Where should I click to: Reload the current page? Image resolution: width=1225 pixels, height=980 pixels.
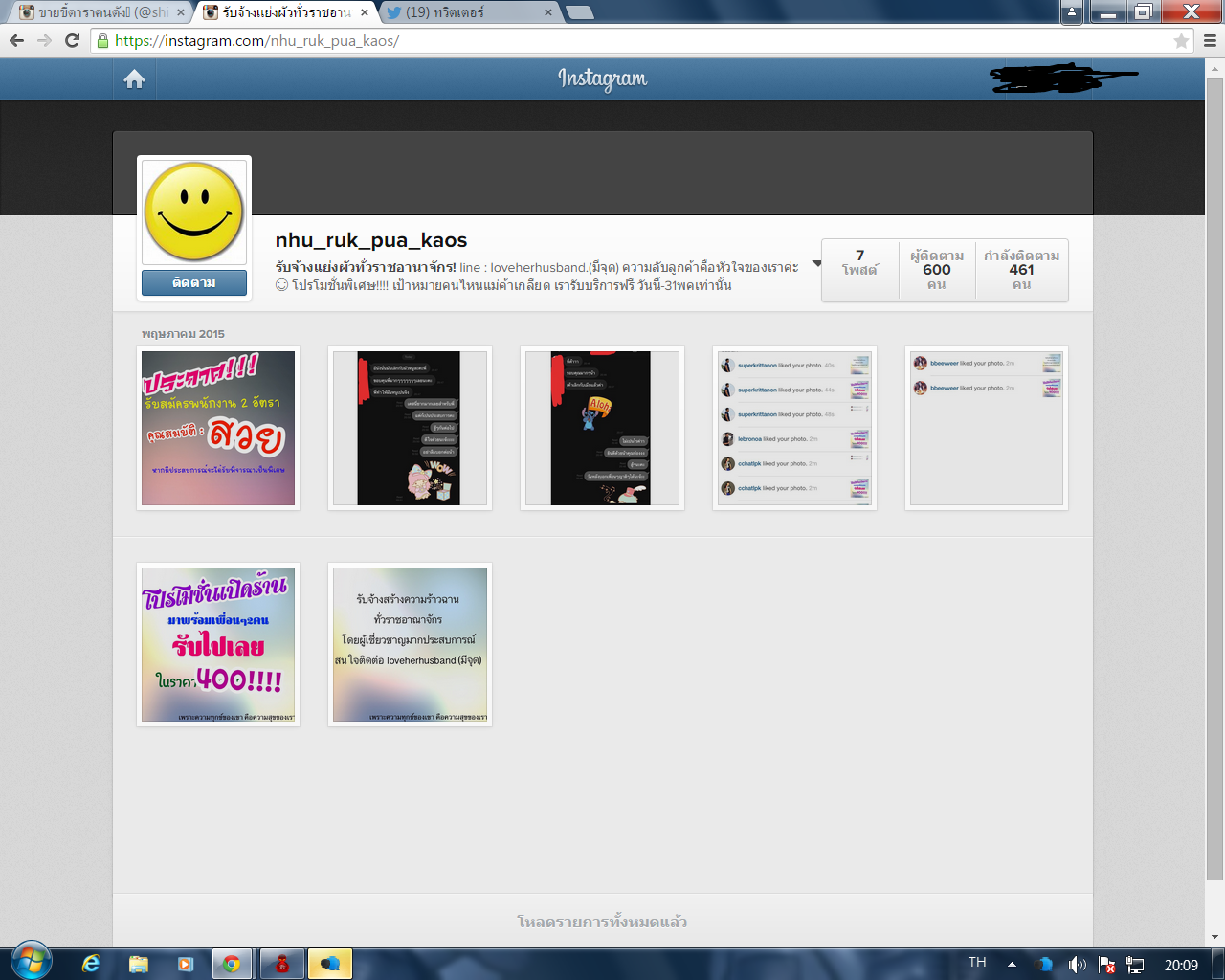pyautogui.click(x=72, y=40)
